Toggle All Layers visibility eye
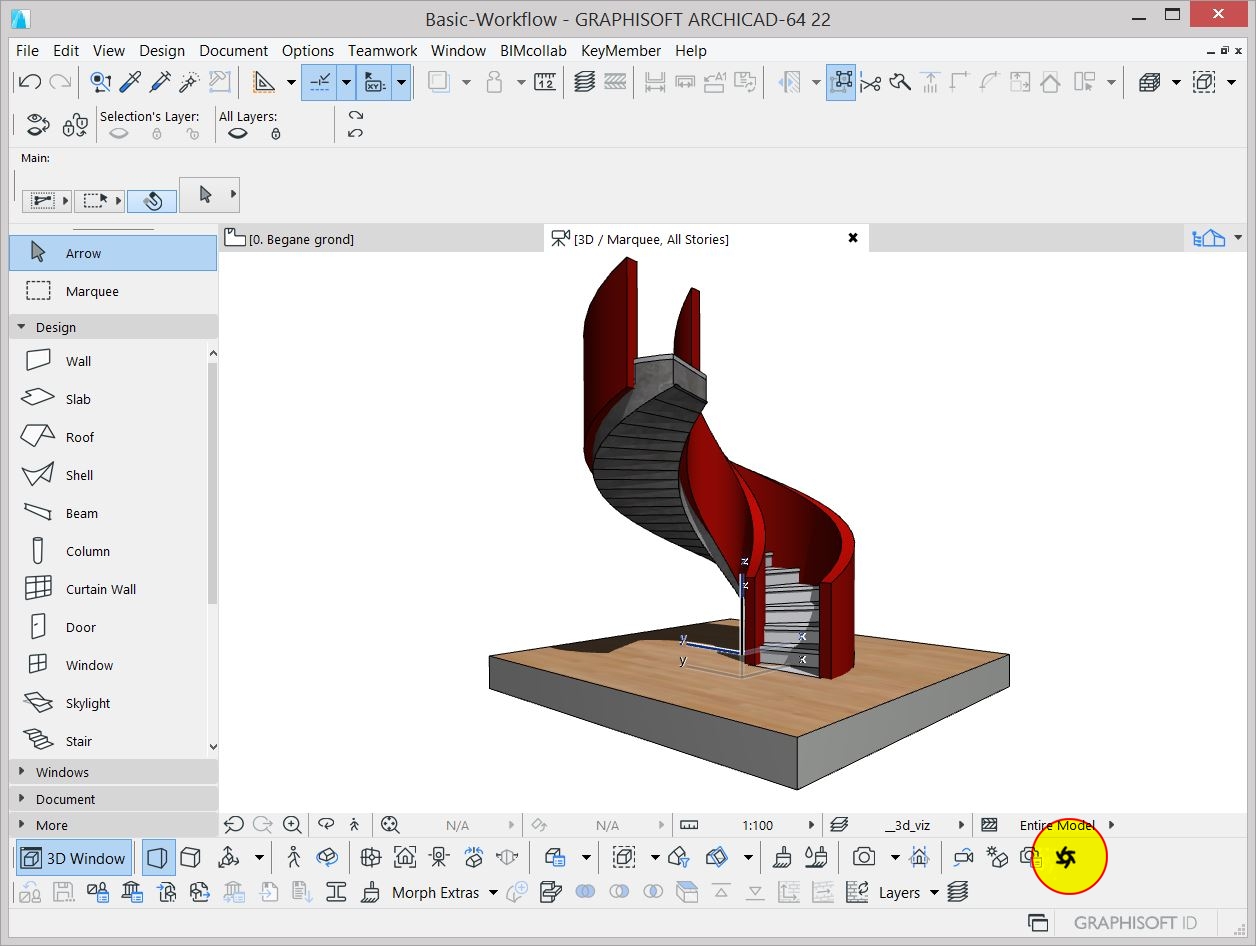 238,134
